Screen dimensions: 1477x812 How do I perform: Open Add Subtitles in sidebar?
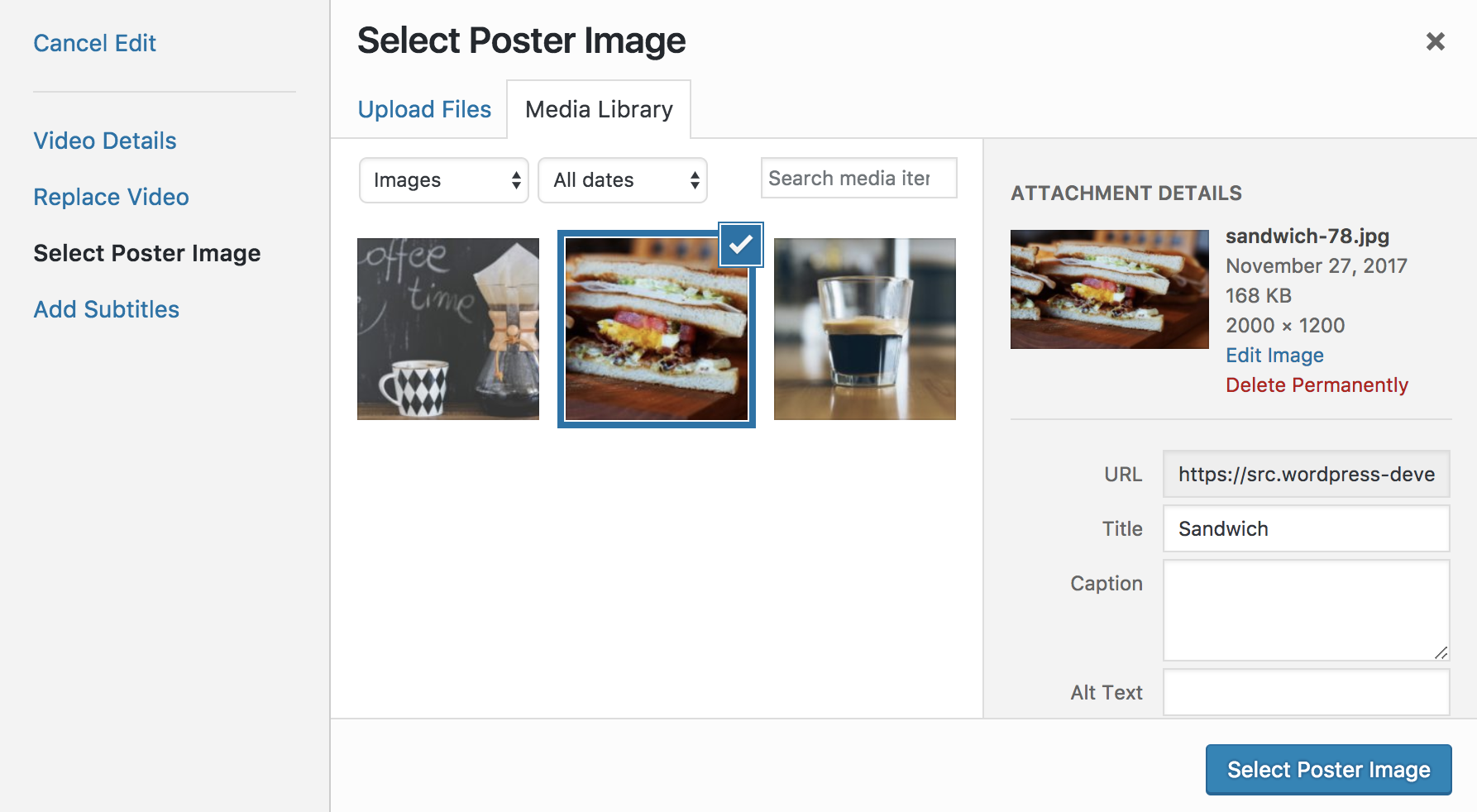click(x=107, y=309)
